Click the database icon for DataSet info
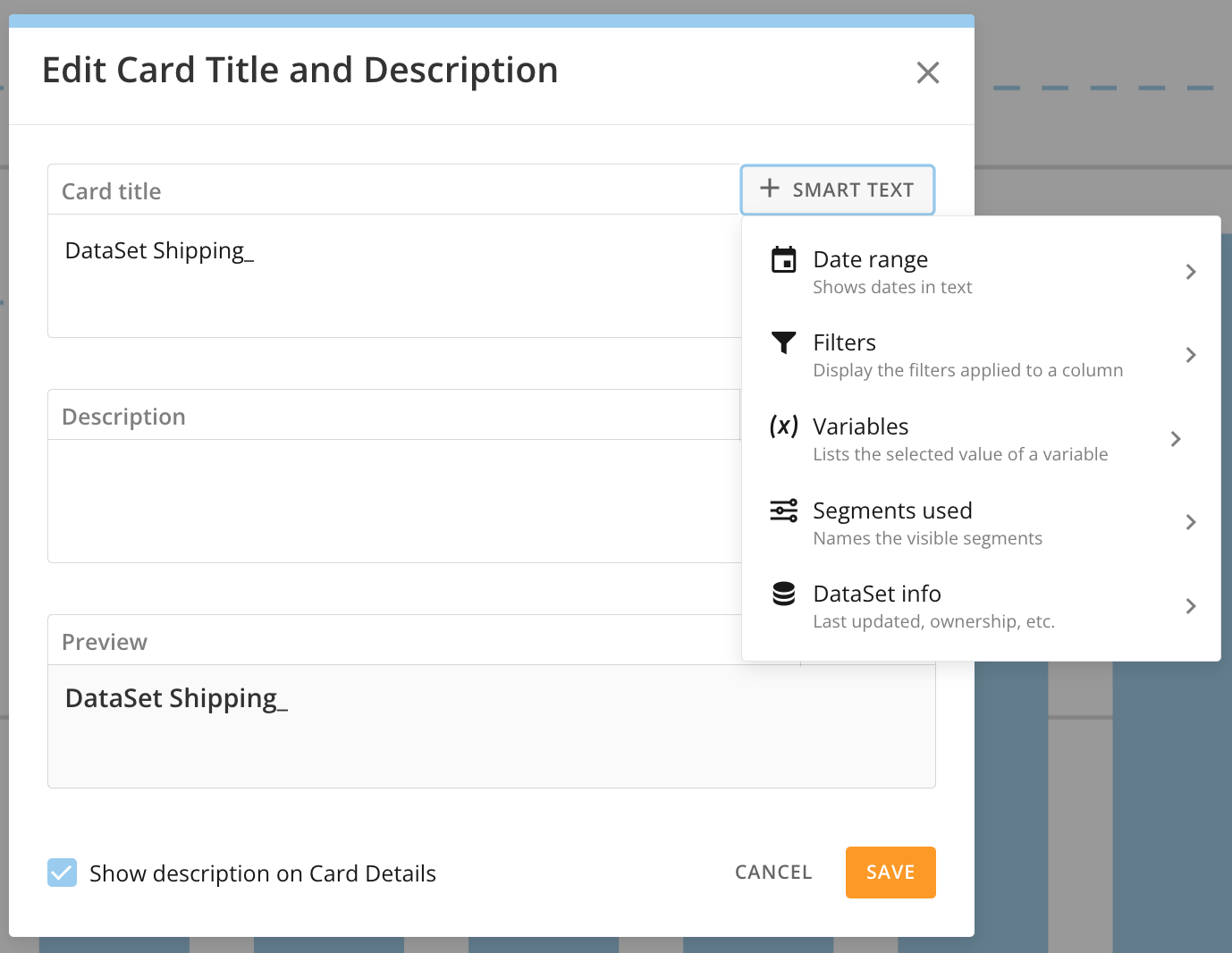The height and width of the screenshot is (953, 1232). pyautogui.click(x=783, y=594)
